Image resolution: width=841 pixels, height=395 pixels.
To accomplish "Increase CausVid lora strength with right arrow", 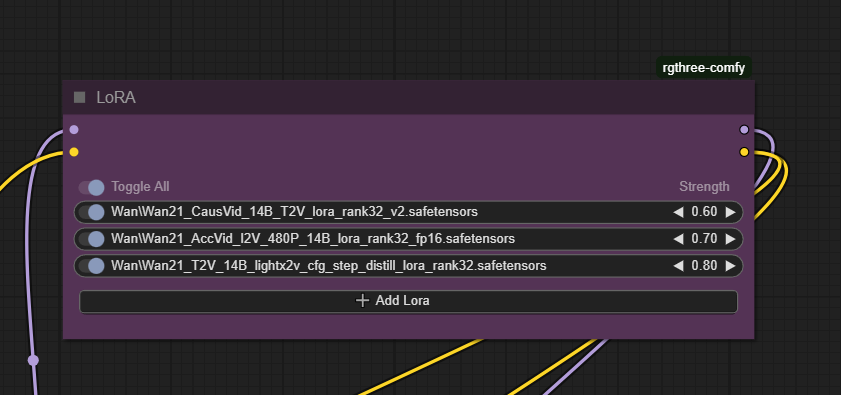I will coord(730,212).
